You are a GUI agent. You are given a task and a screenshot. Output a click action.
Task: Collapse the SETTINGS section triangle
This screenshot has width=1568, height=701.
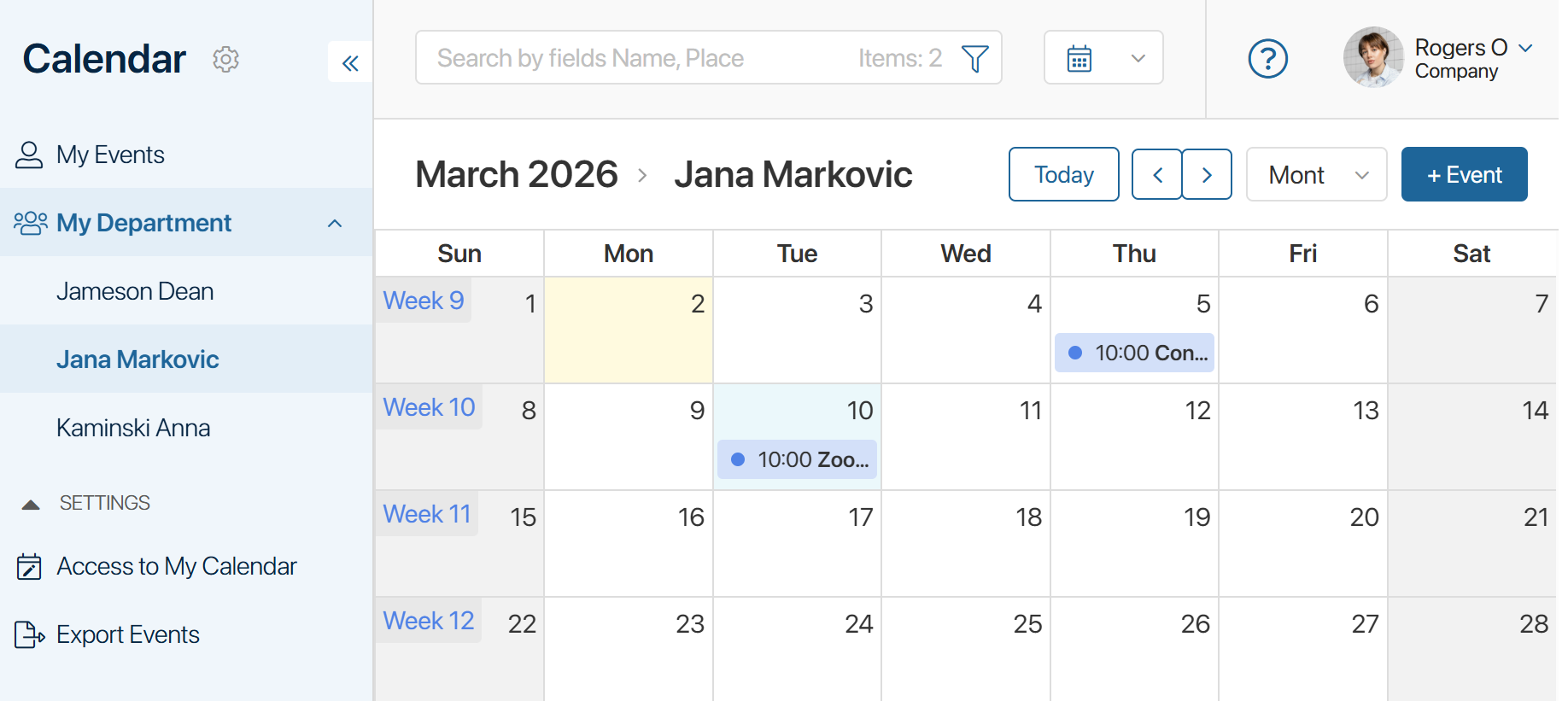click(x=31, y=504)
